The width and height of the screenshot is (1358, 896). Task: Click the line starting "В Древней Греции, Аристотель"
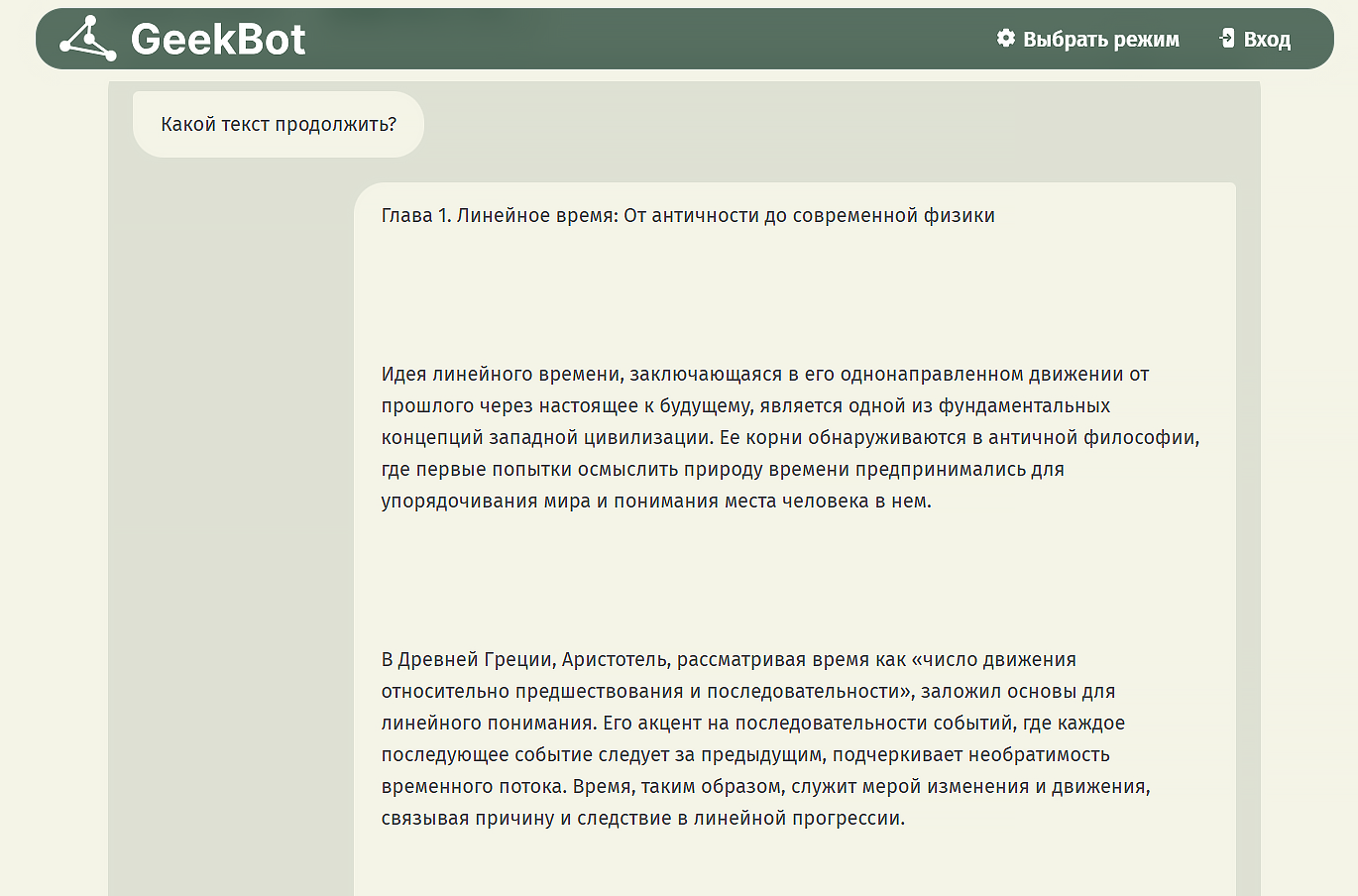729,660
